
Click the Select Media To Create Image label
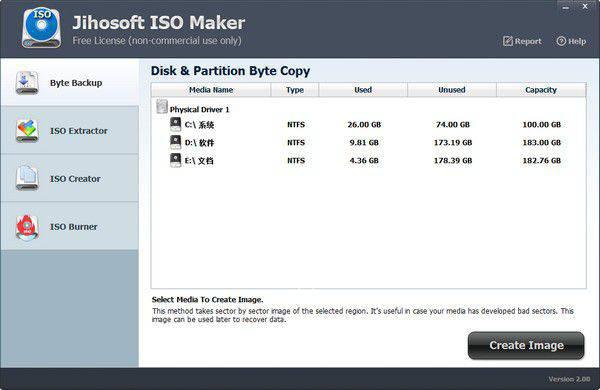pyautogui.click(x=207, y=300)
